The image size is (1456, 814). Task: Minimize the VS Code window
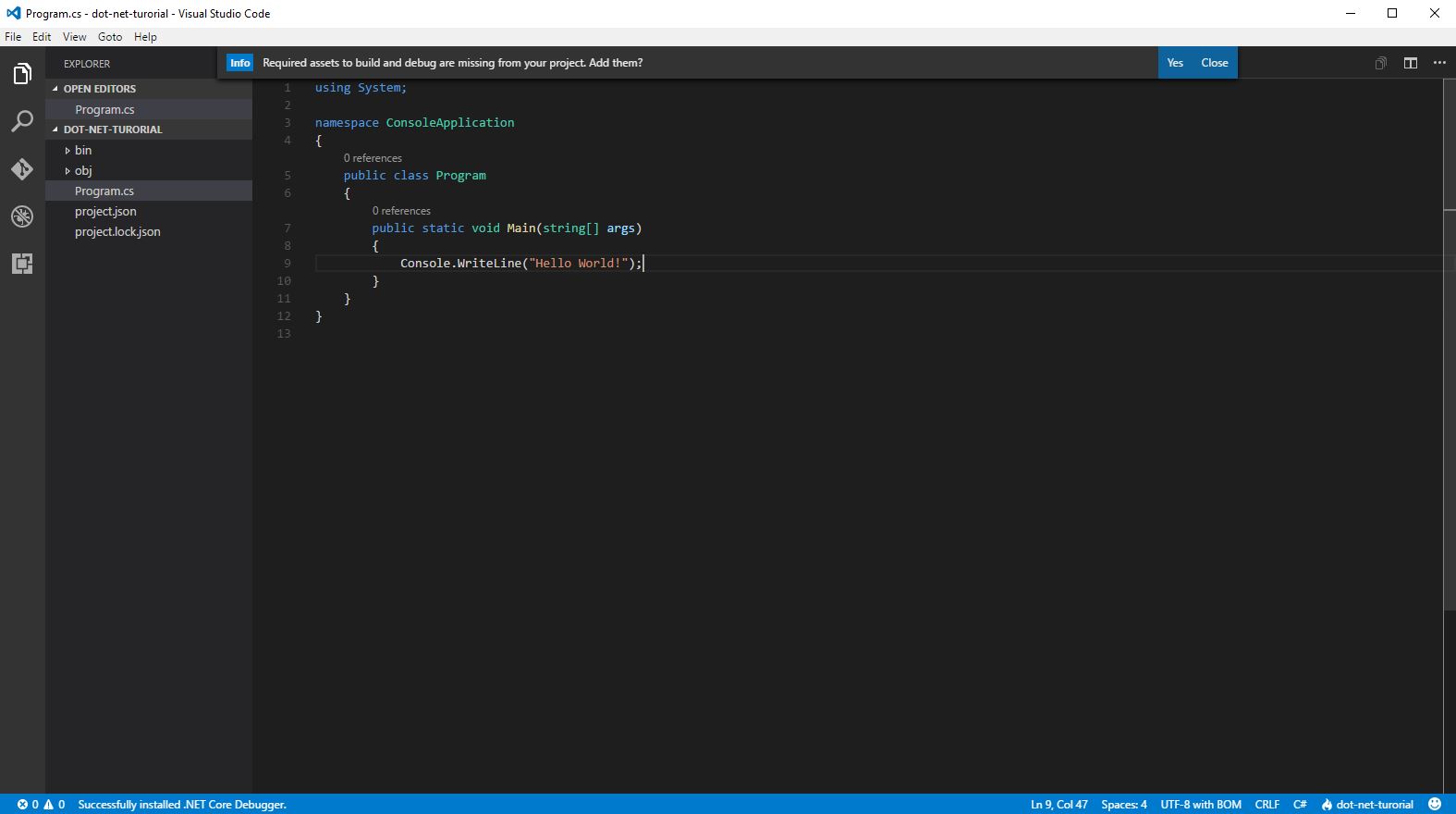pos(1351,13)
